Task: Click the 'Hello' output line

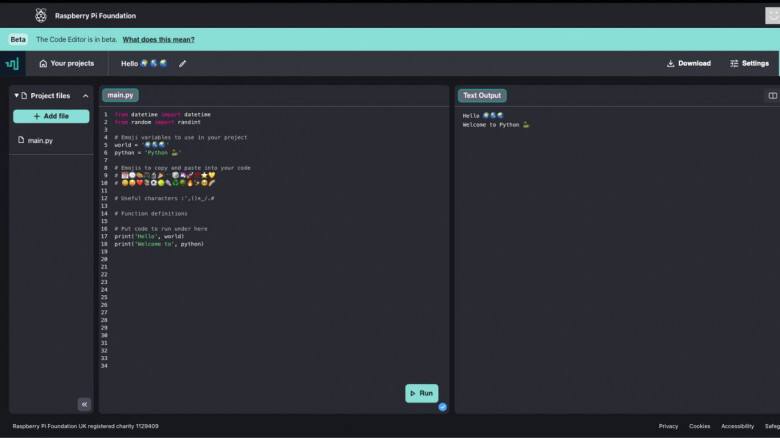Action: pyautogui.click(x=483, y=115)
